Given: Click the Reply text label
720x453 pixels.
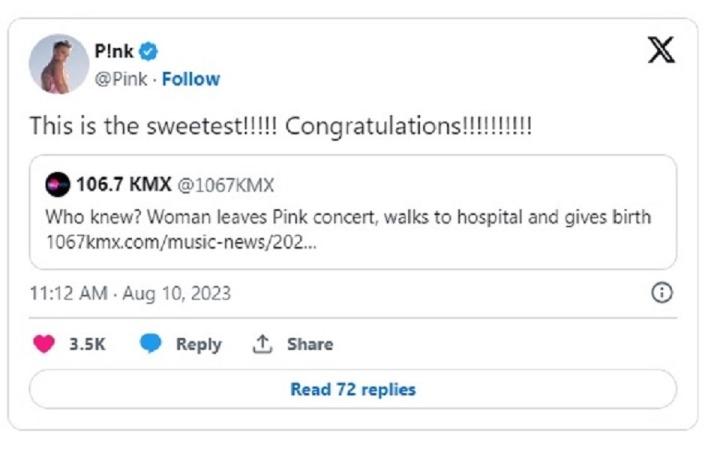Looking at the screenshot, I should coord(198,344).
